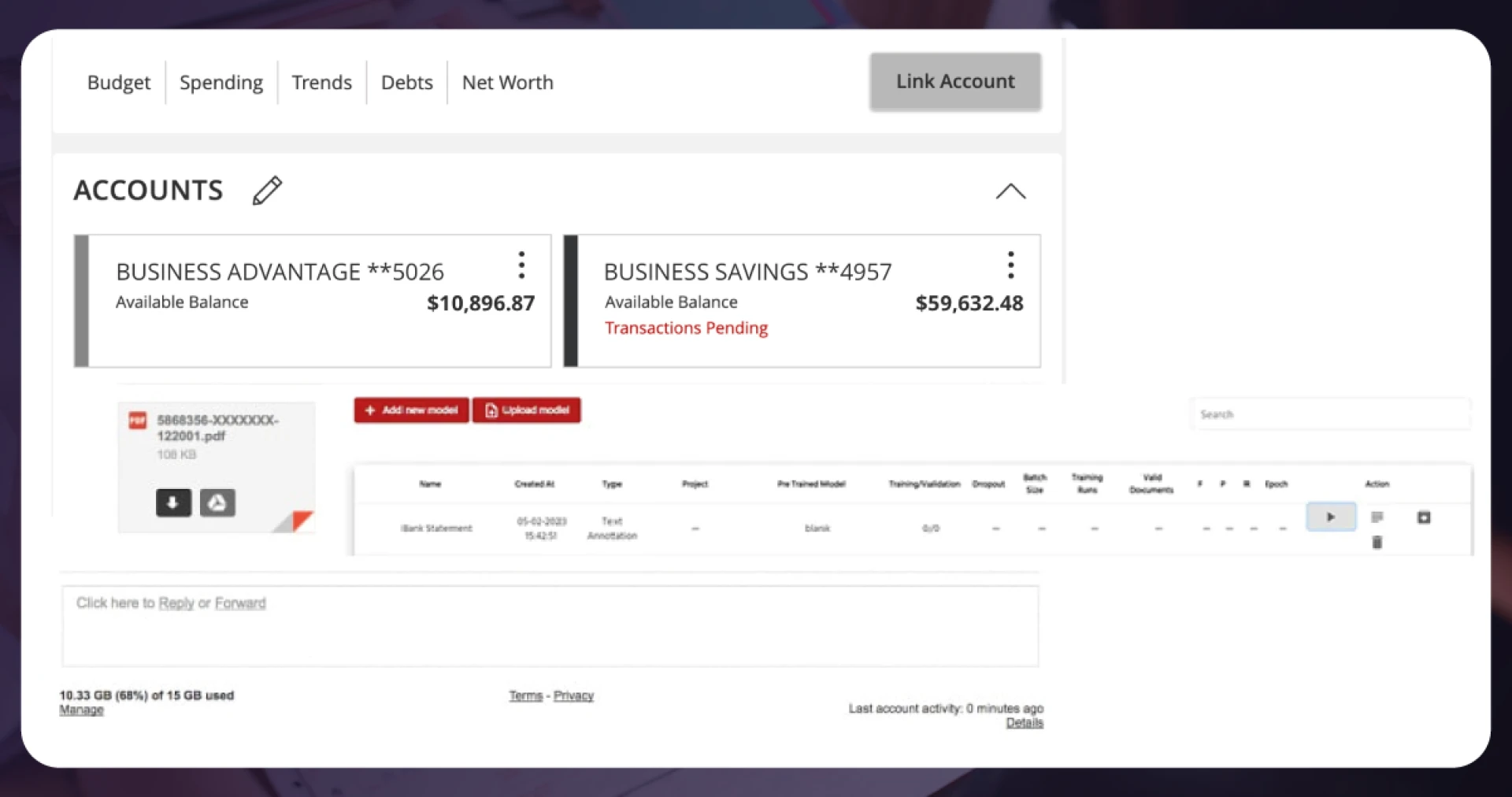The width and height of the screenshot is (1512, 797).
Task: Open the red PDF file icon of the attachment
Action: (x=138, y=421)
